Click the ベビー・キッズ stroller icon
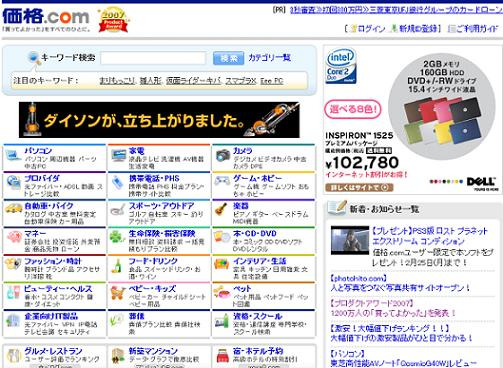Image resolution: width=503 pixels, height=368 pixels. (118, 293)
